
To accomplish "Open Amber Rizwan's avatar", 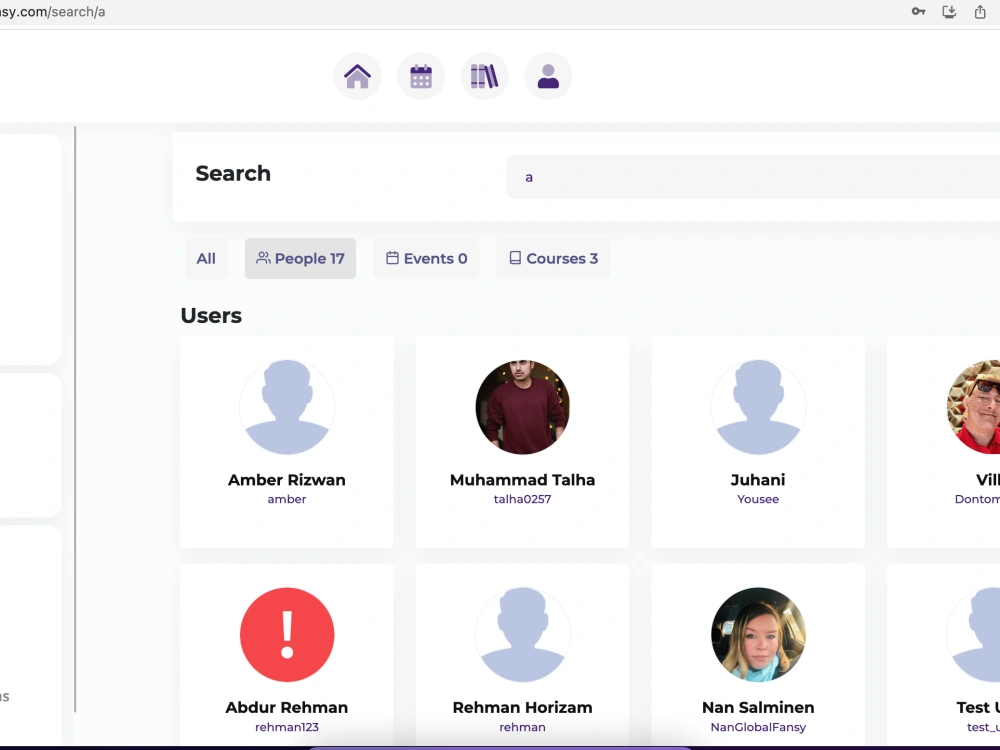I will [x=287, y=407].
